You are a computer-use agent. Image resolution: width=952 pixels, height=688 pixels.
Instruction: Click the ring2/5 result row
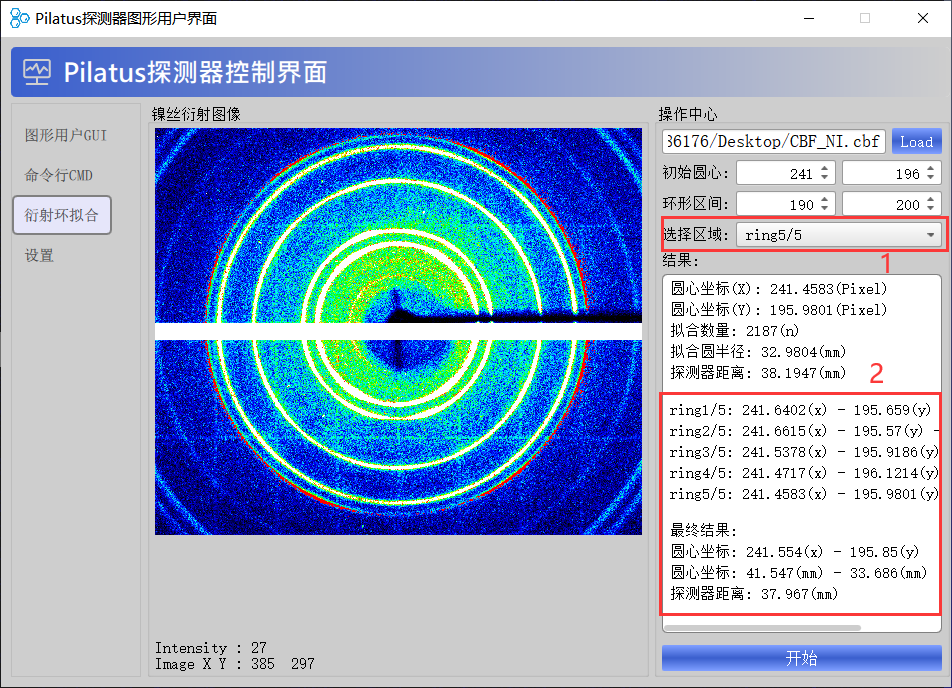click(x=804, y=431)
